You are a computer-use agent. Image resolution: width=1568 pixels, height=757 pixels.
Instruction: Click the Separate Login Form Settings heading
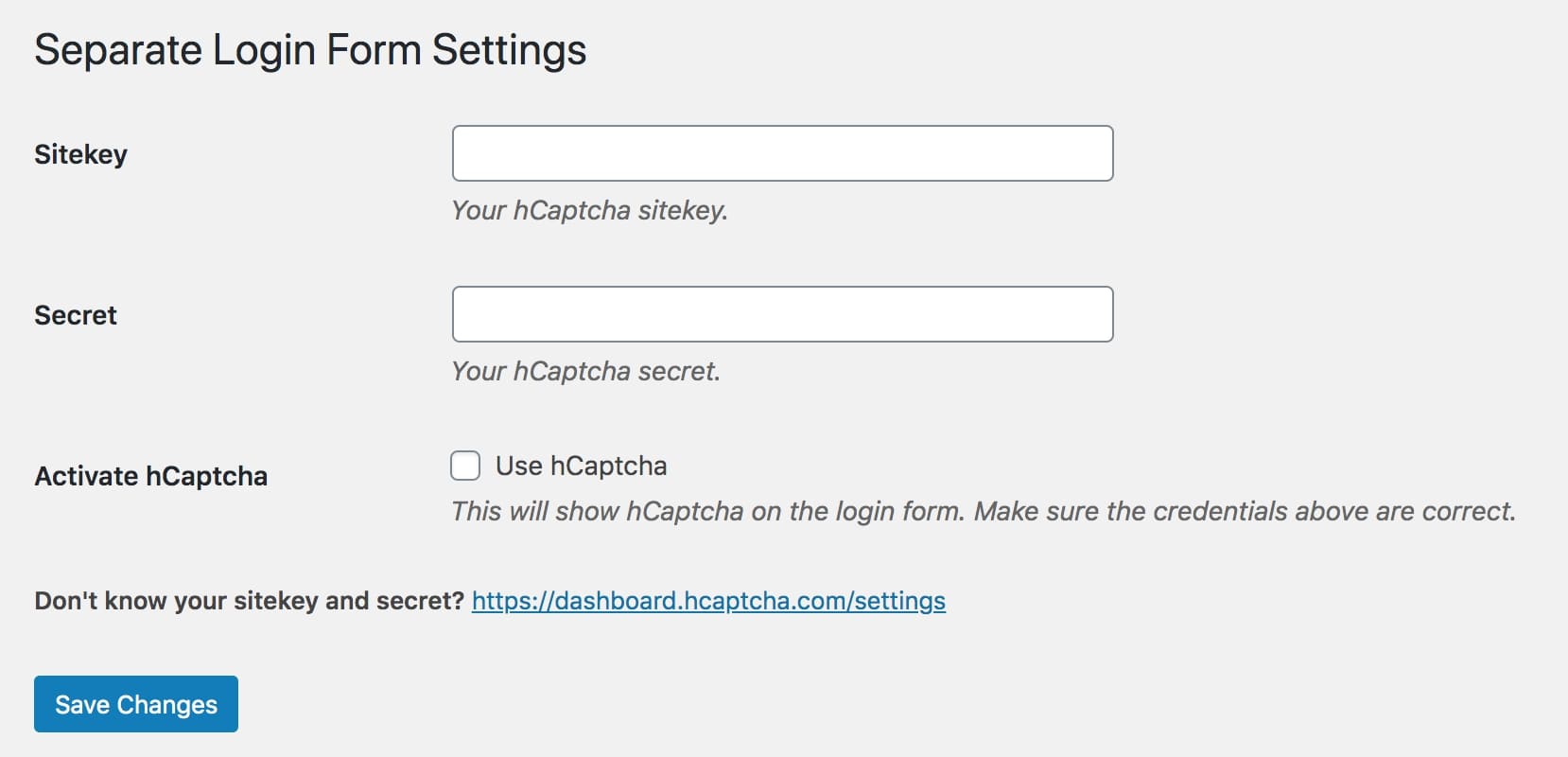(310, 49)
